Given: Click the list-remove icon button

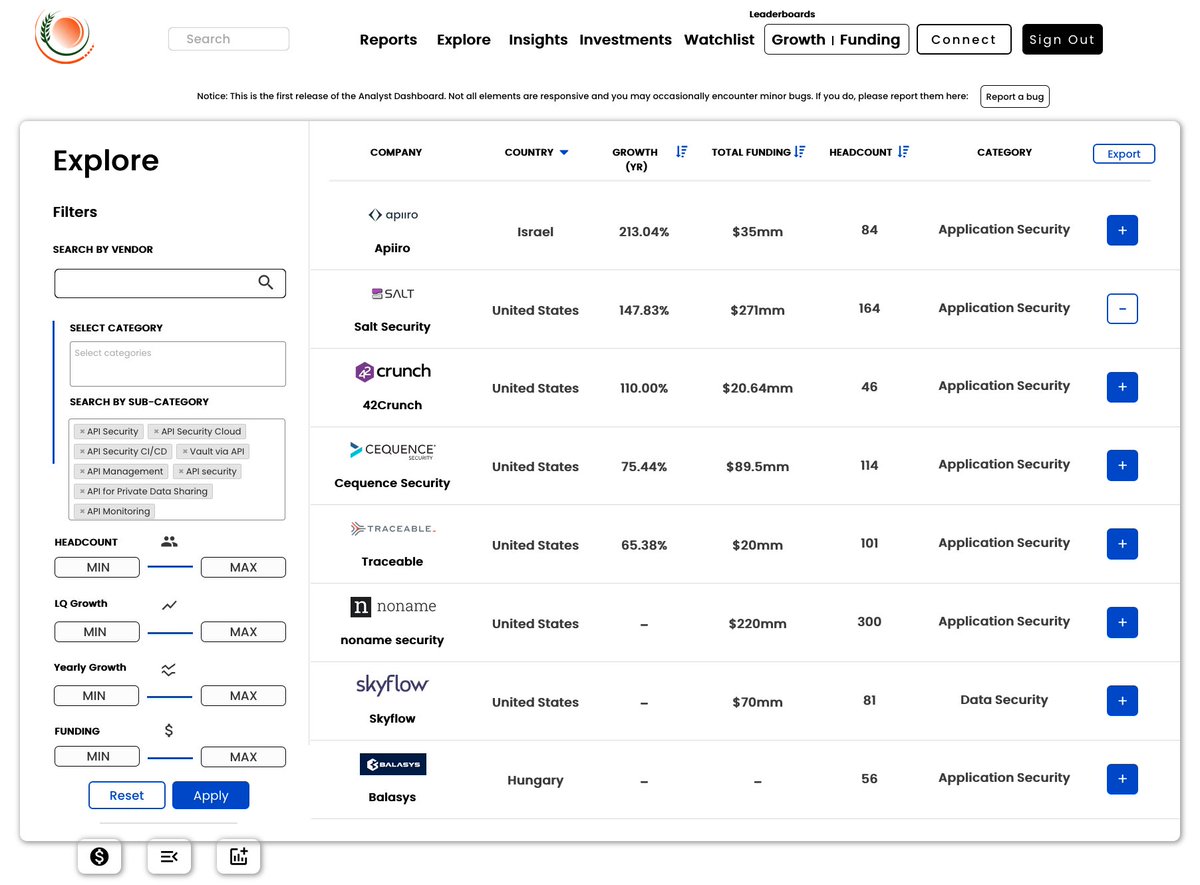Looking at the screenshot, I should point(169,856).
